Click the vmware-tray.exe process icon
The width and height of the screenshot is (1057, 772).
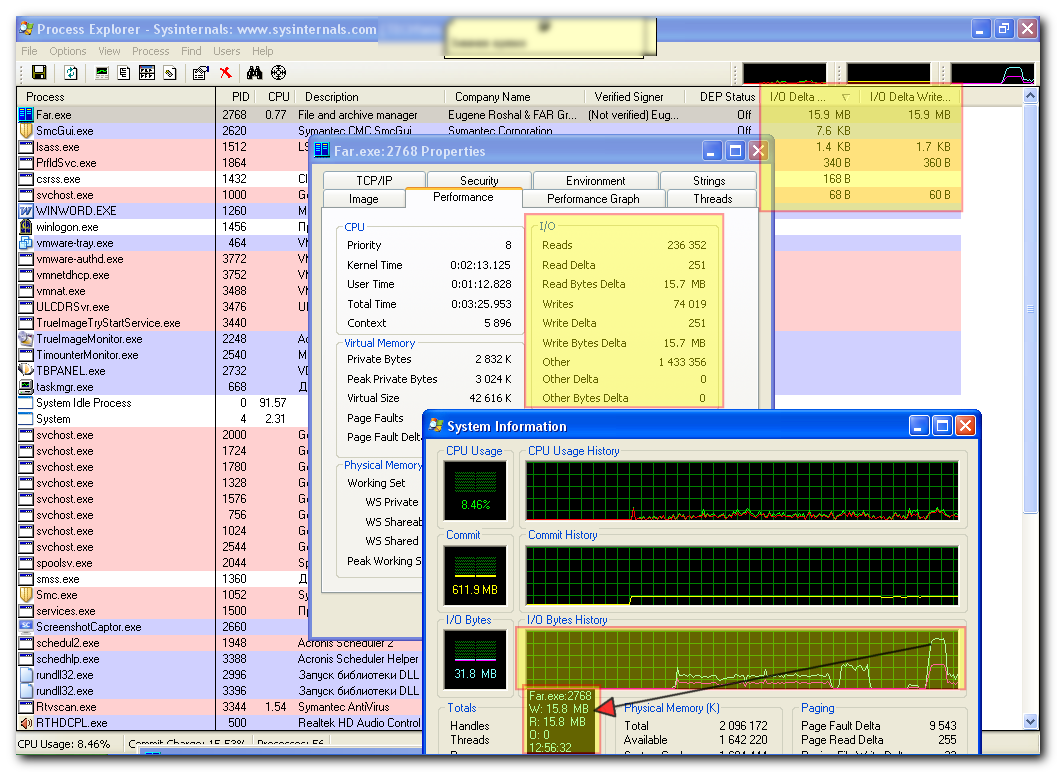tap(26, 243)
